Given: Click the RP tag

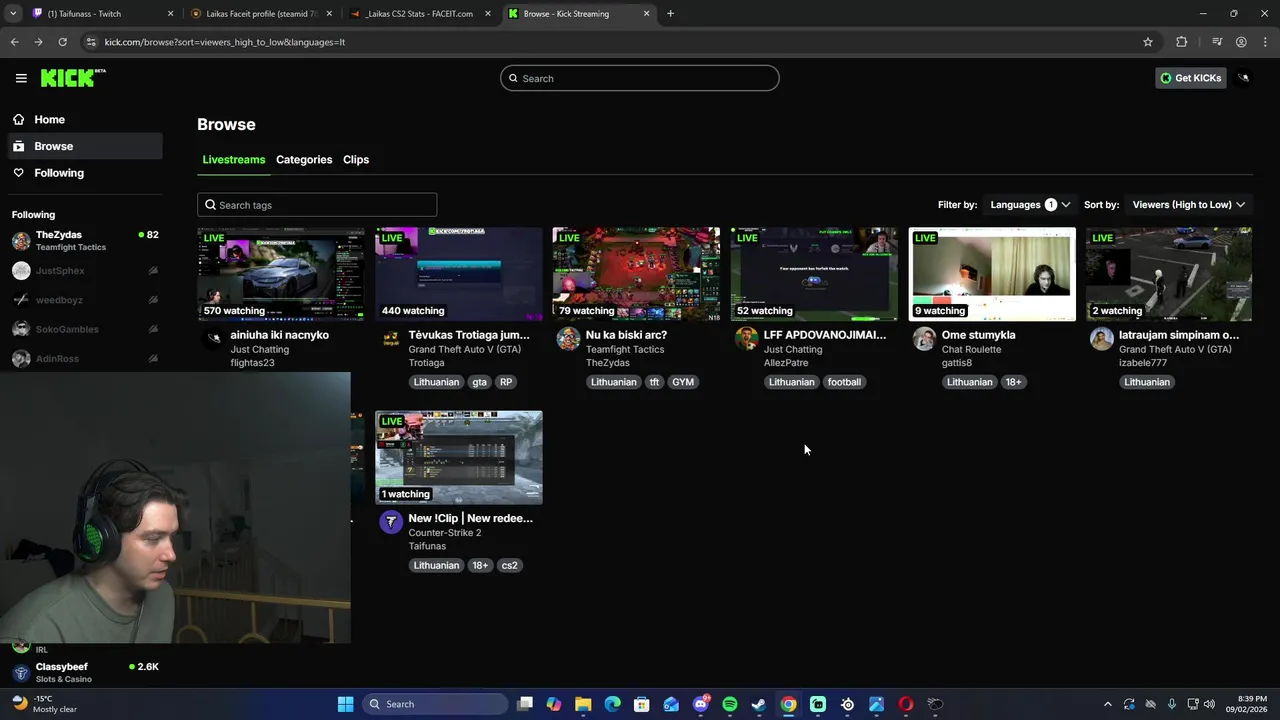Looking at the screenshot, I should (x=506, y=382).
